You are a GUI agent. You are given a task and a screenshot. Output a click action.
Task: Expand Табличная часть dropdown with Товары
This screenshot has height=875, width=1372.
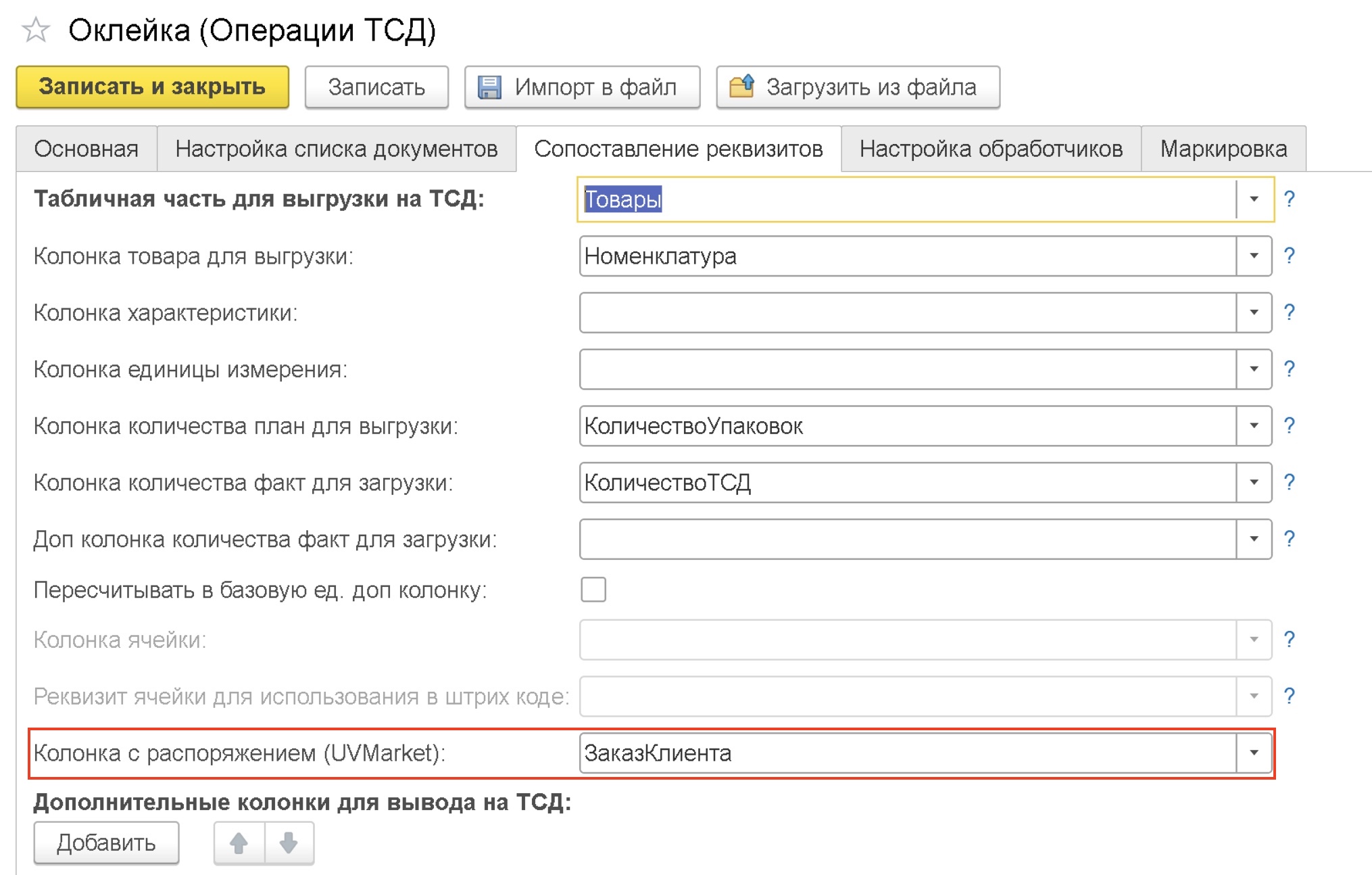tap(1254, 199)
